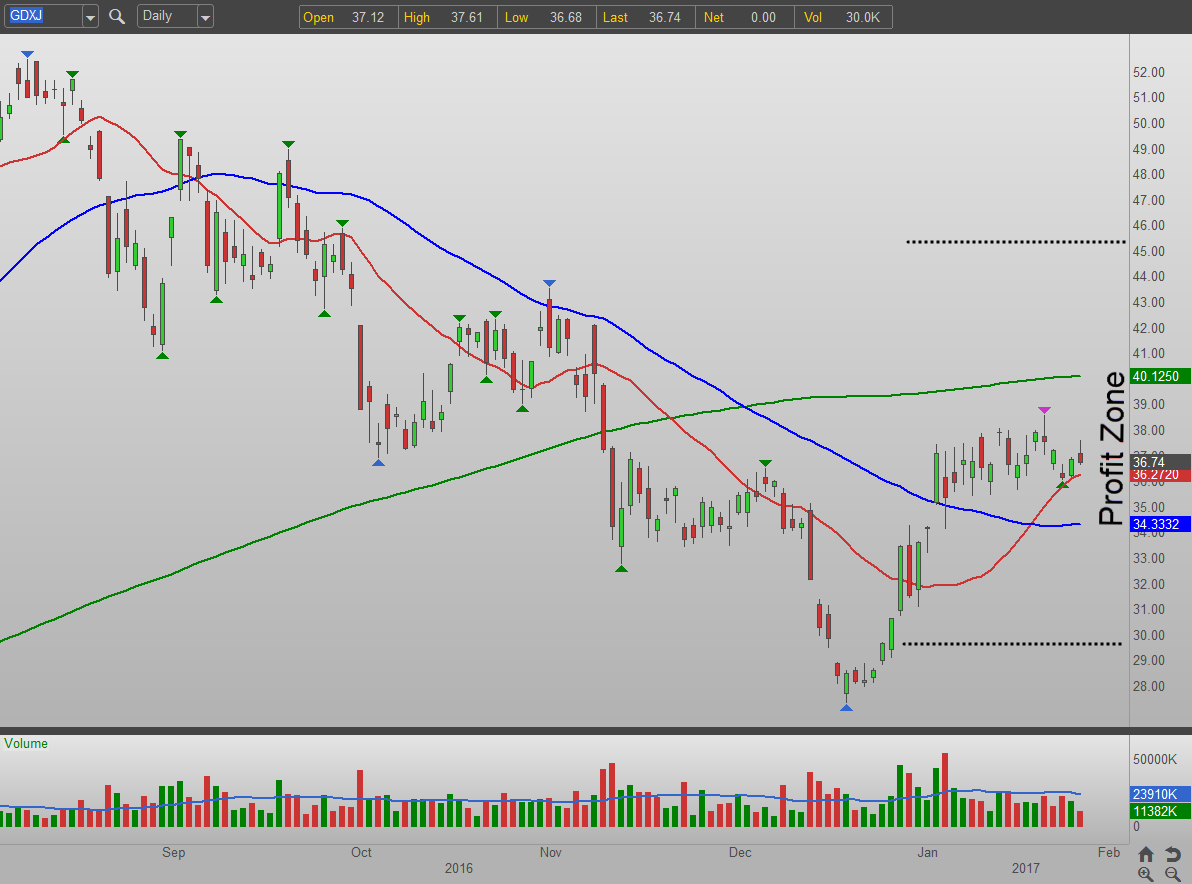The height and width of the screenshot is (884, 1192).
Task: Click the Low 36.68 quote field
Action: point(547,17)
